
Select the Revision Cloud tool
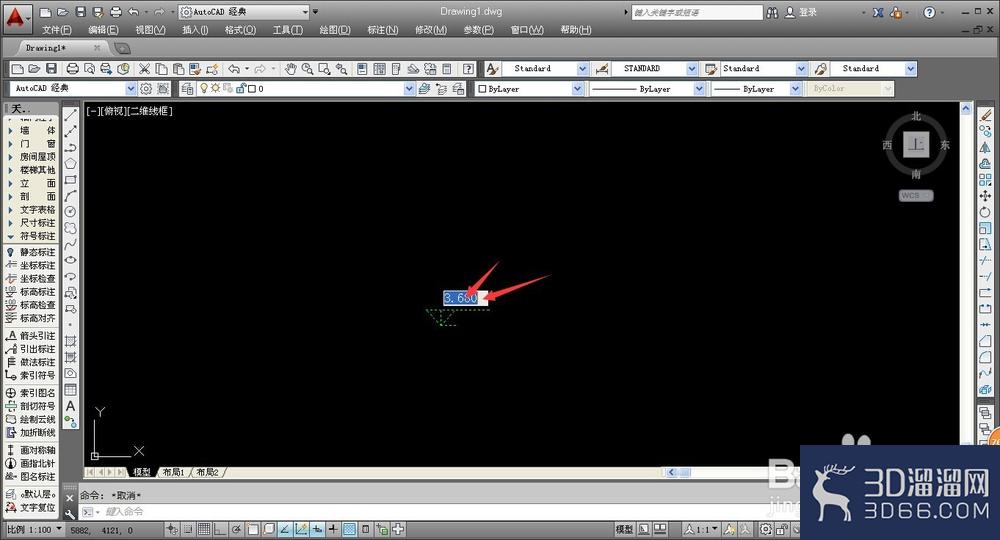click(x=70, y=228)
